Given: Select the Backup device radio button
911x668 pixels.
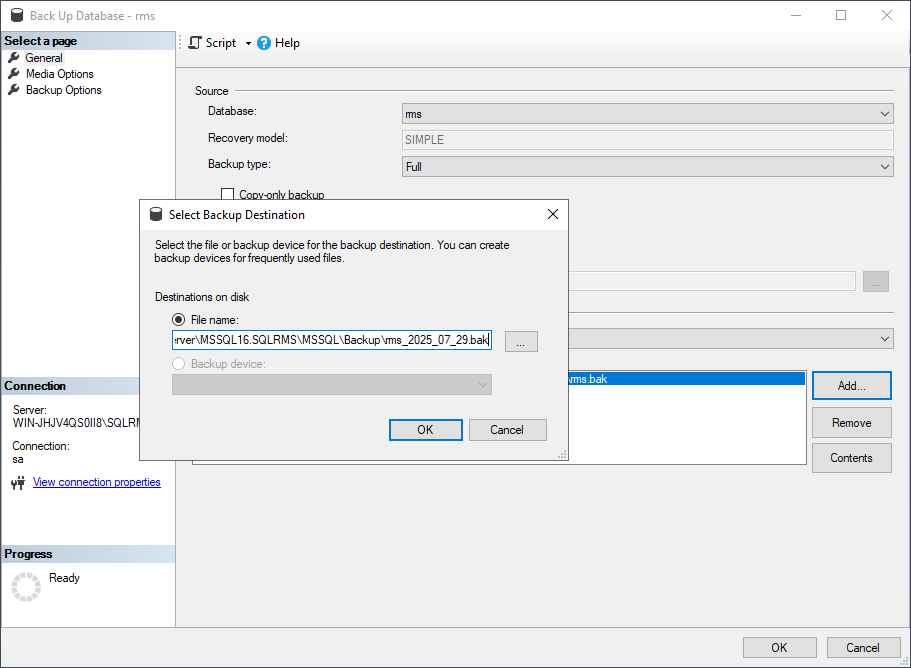Looking at the screenshot, I should (x=178, y=364).
